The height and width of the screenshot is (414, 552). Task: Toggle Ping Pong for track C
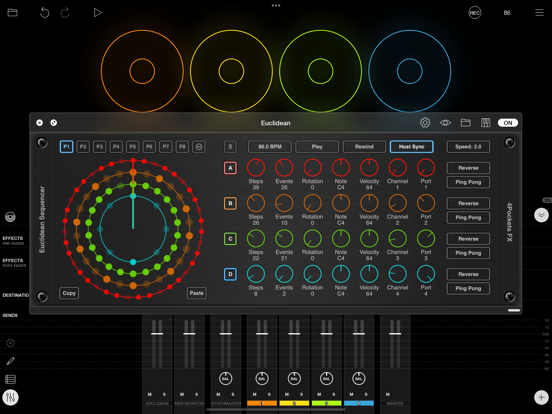(468, 253)
